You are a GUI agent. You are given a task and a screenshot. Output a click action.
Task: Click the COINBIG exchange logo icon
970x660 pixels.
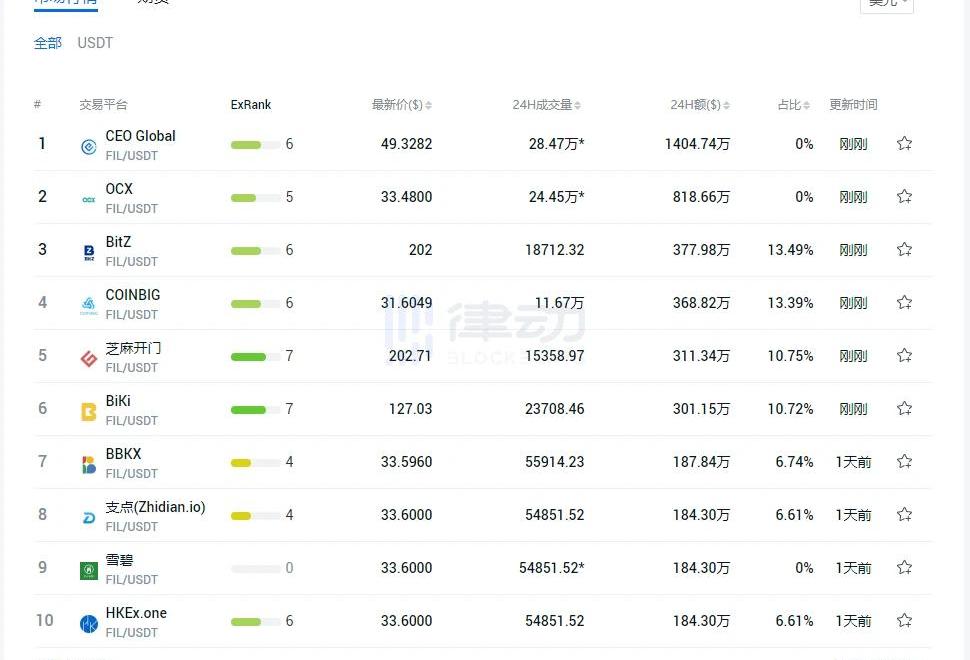89,306
